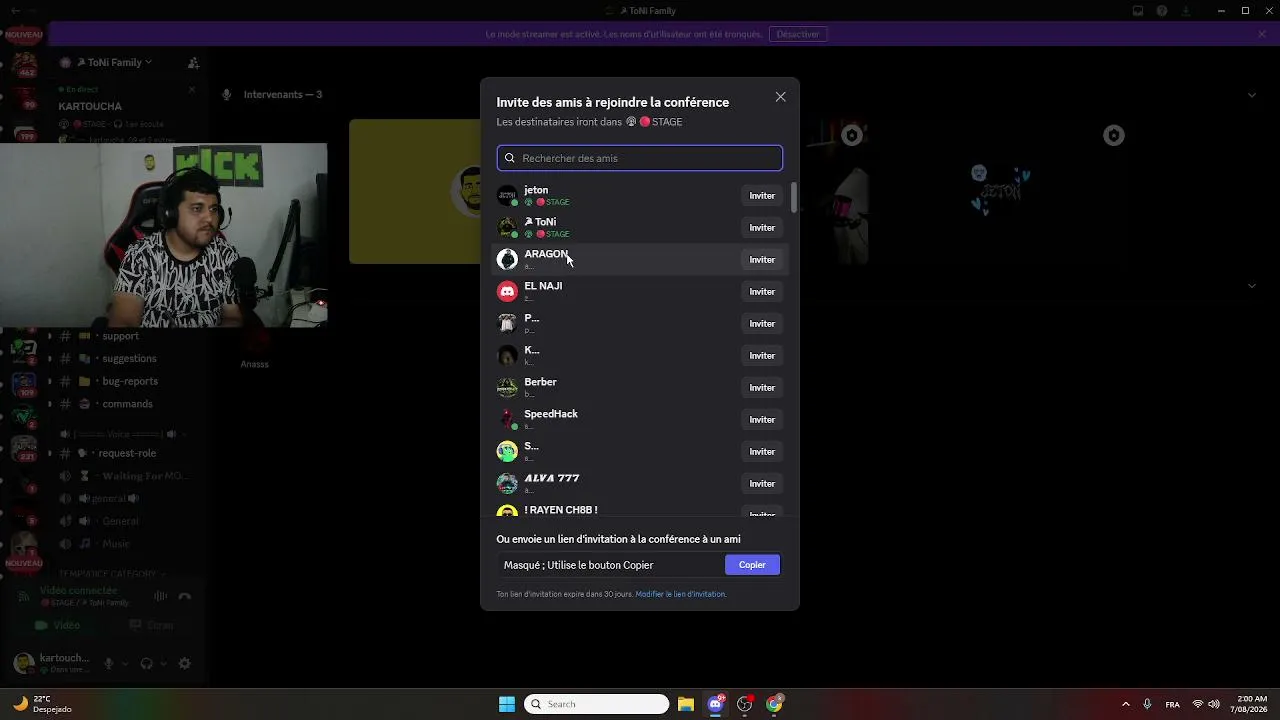This screenshot has width=1280, height=720.
Task: Open the server icon with 462 badge
Action: tap(23, 64)
